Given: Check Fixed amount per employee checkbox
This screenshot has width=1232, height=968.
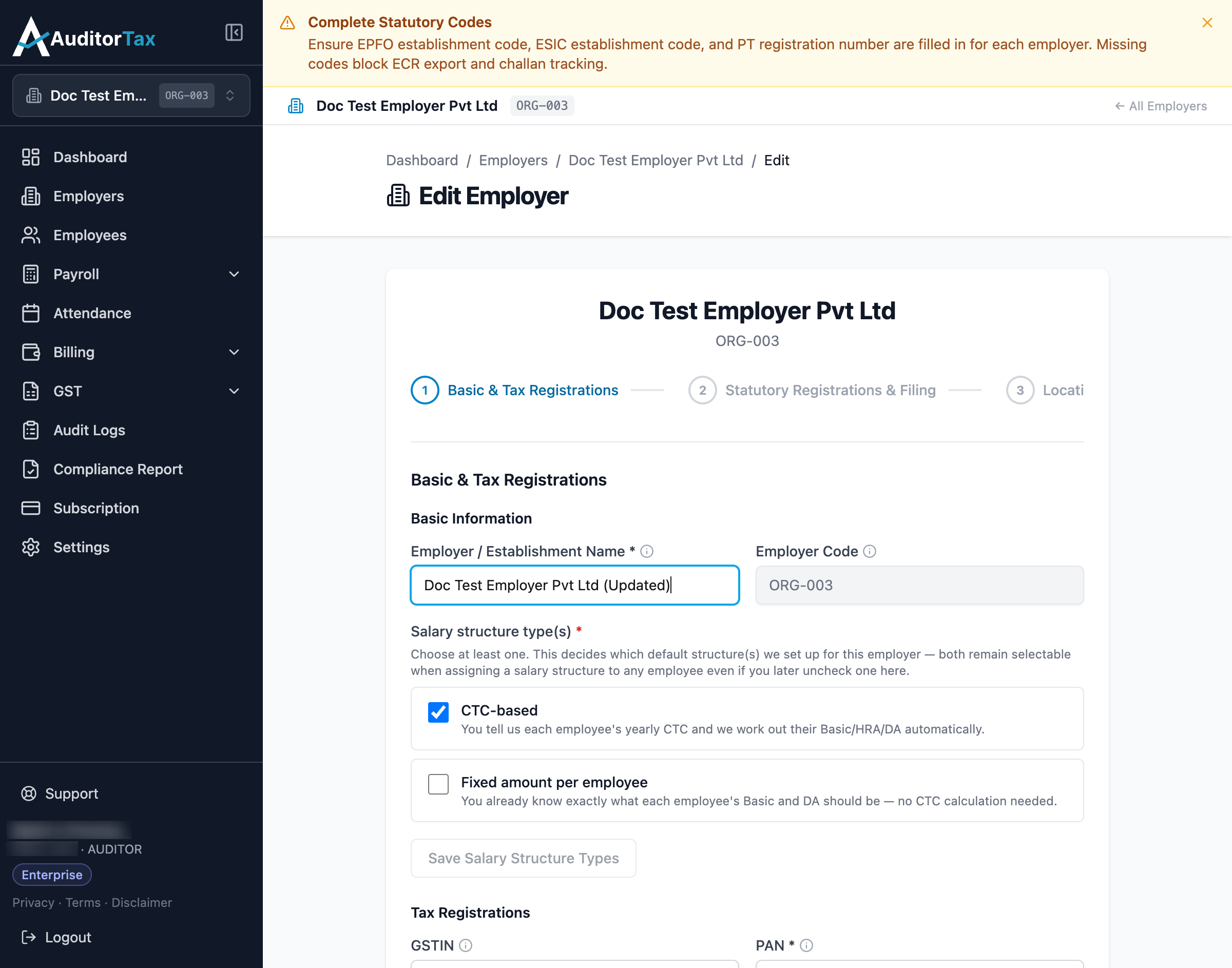Looking at the screenshot, I should pos(438,784).
